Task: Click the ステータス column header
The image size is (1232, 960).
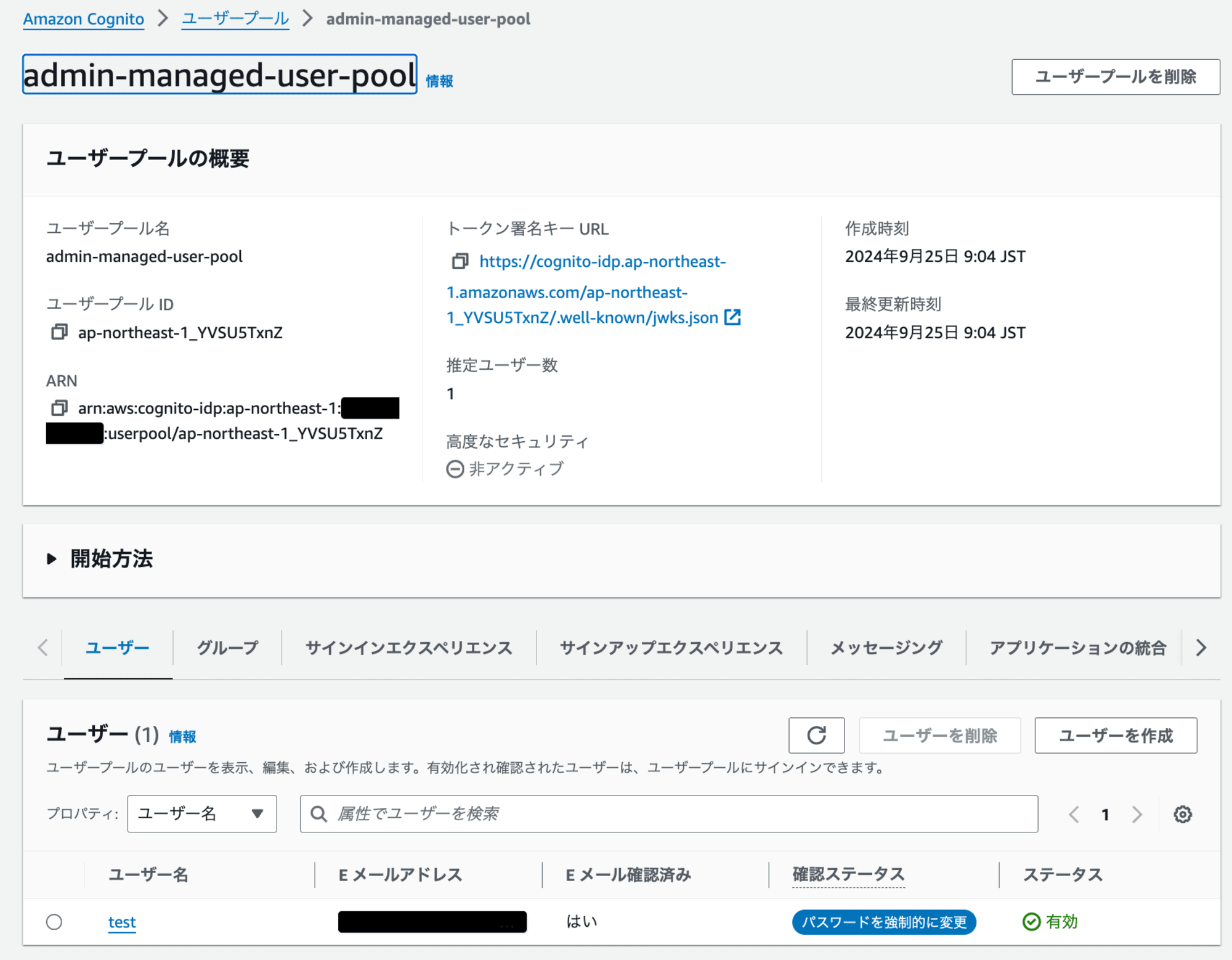Action: pos(1063,874)
